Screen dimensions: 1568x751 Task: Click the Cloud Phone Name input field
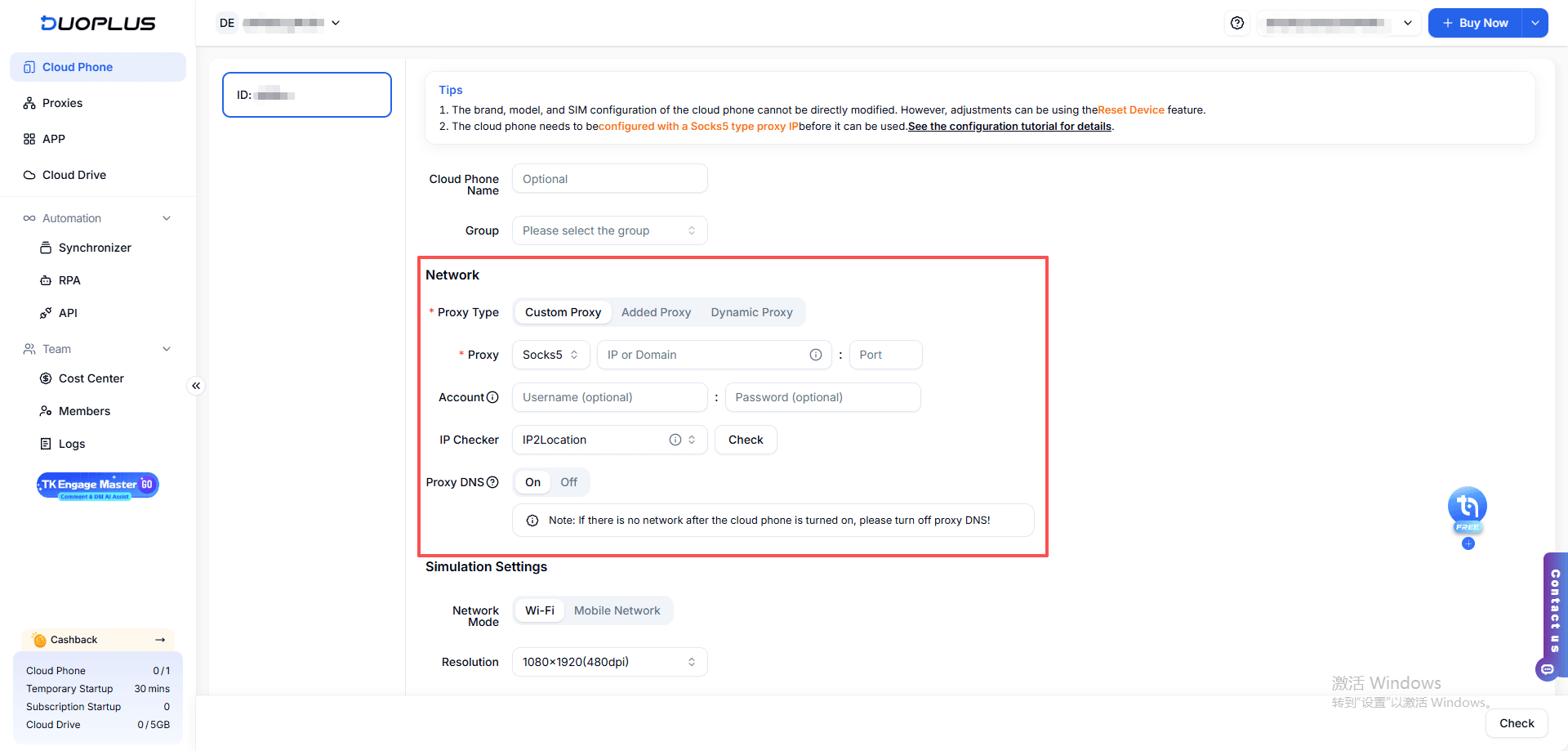(609, 179)
